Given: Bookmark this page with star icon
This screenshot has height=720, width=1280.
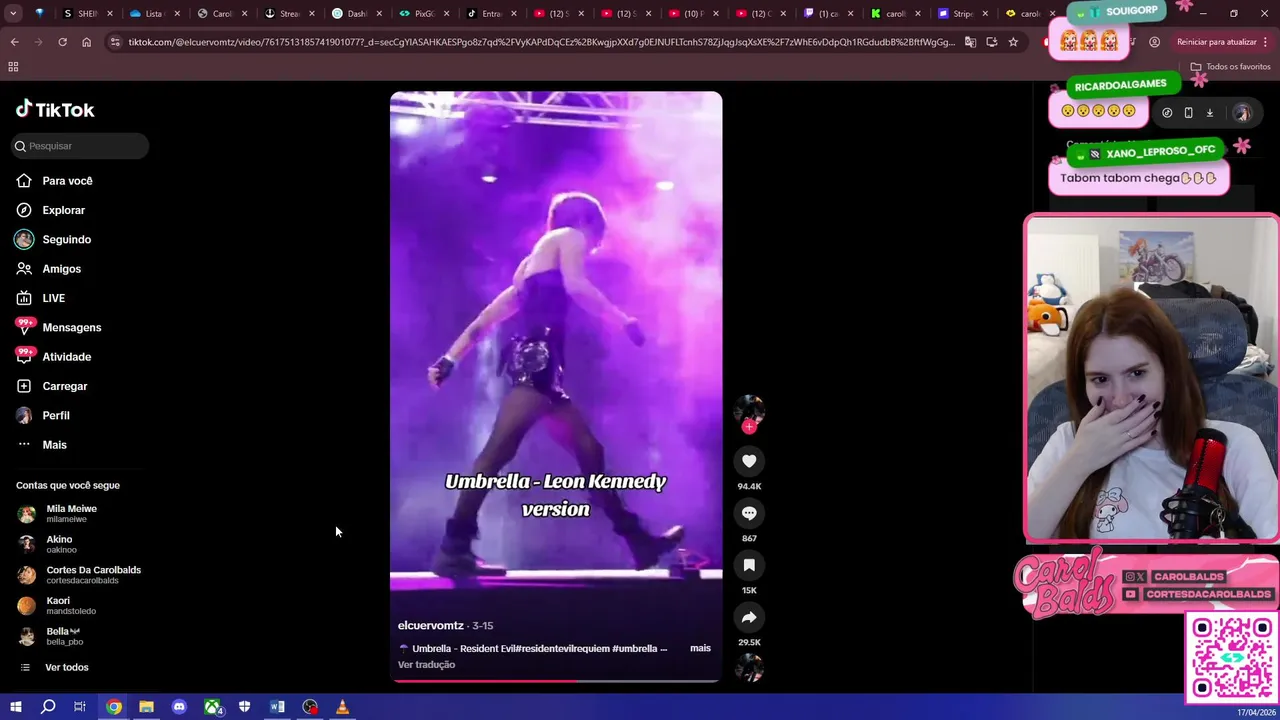Looking at the screenshot, I should (1013, 42).
